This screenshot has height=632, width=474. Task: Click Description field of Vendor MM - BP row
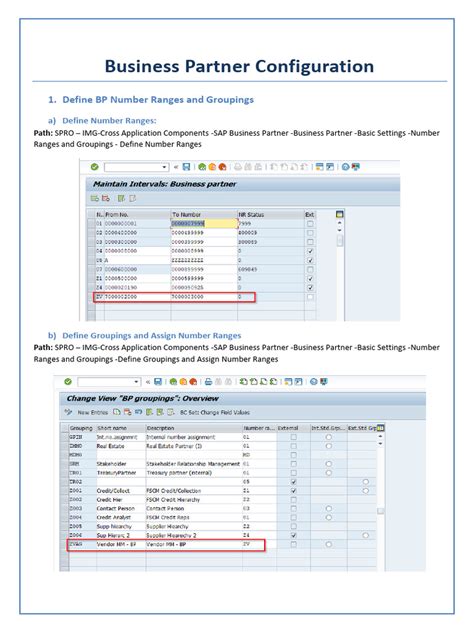[x=193, y=545]
